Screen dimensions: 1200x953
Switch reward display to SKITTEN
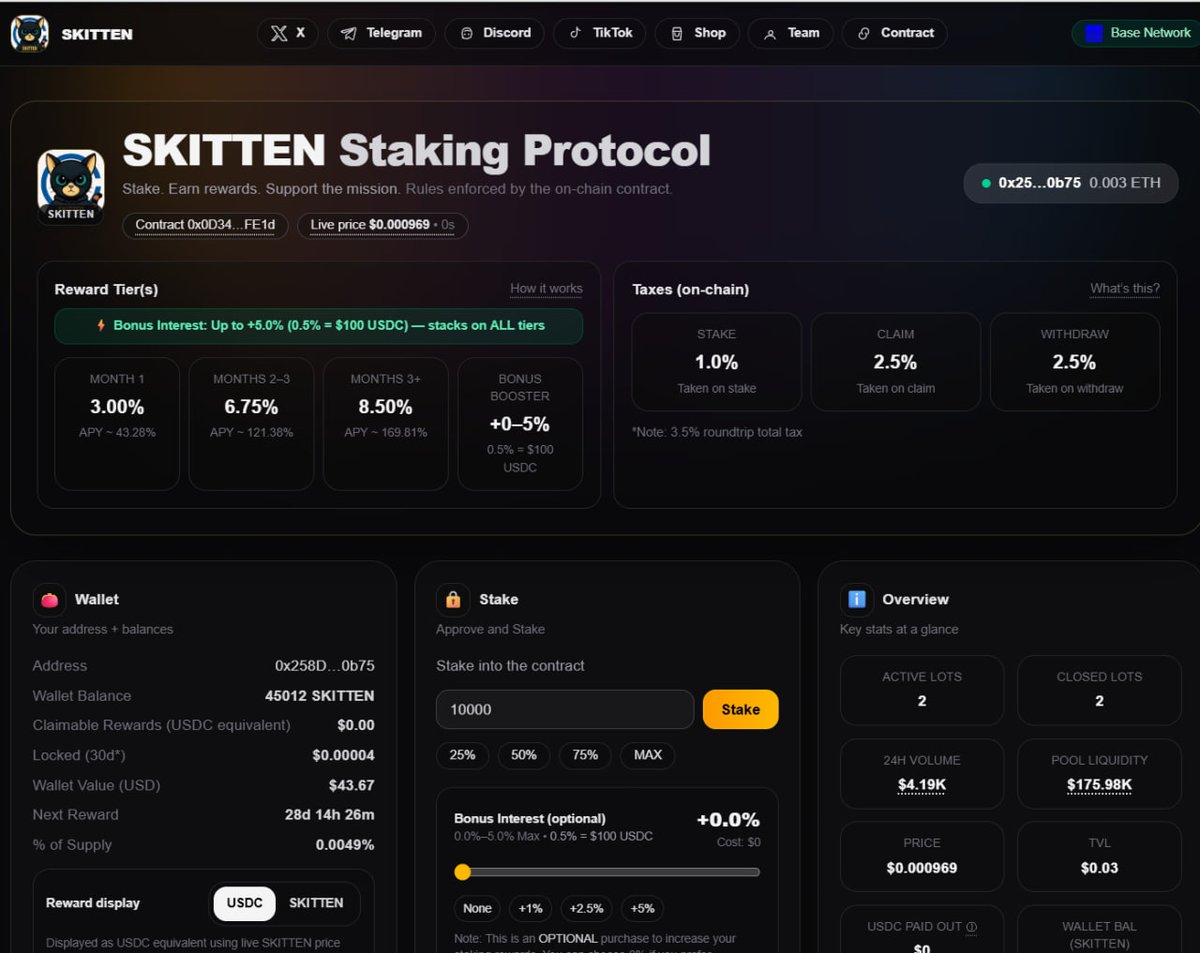pyautogui.click(x=316, y=903)
